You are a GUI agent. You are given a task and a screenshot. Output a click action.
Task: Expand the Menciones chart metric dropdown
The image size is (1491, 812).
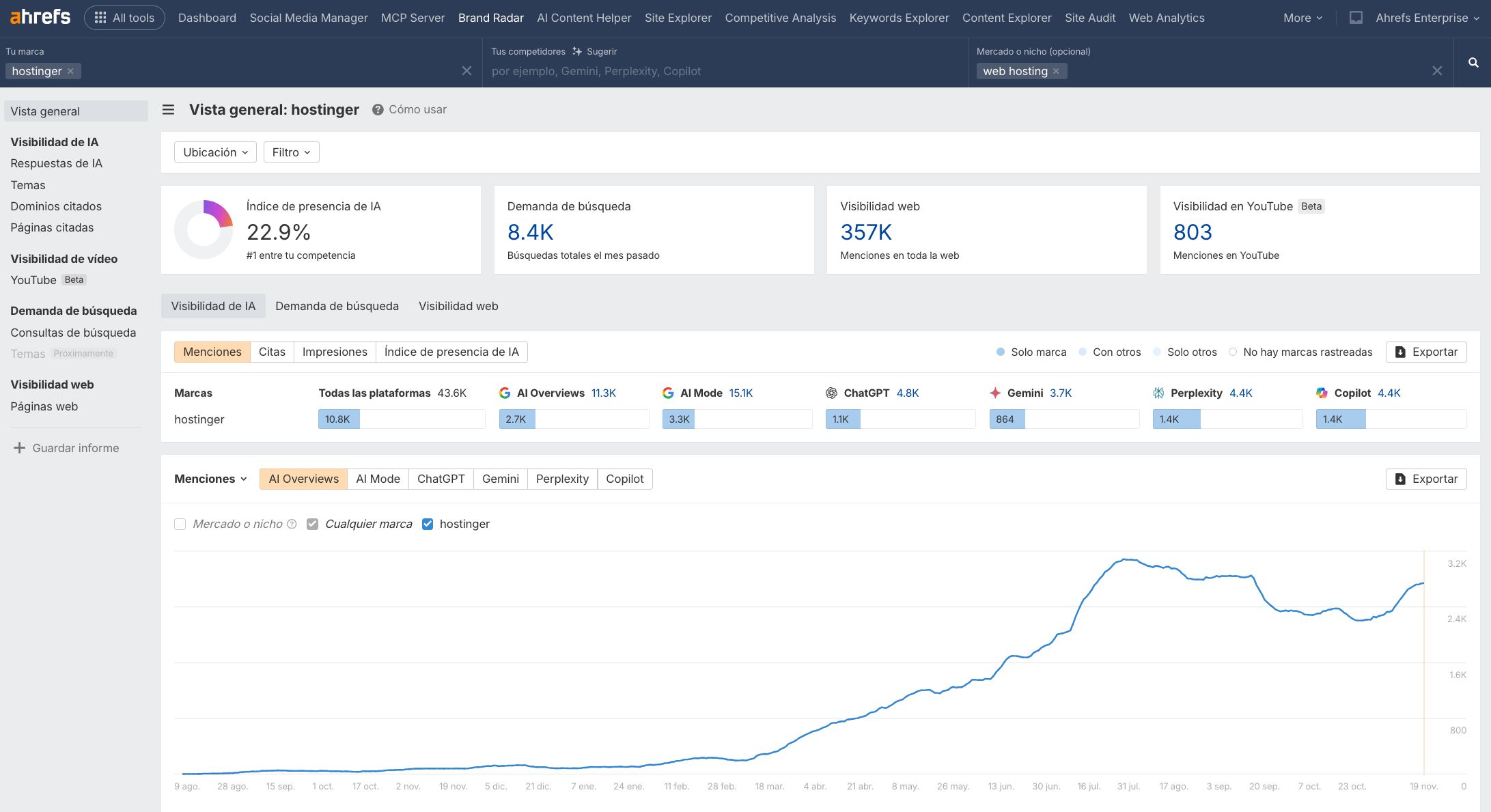[210, 479]
